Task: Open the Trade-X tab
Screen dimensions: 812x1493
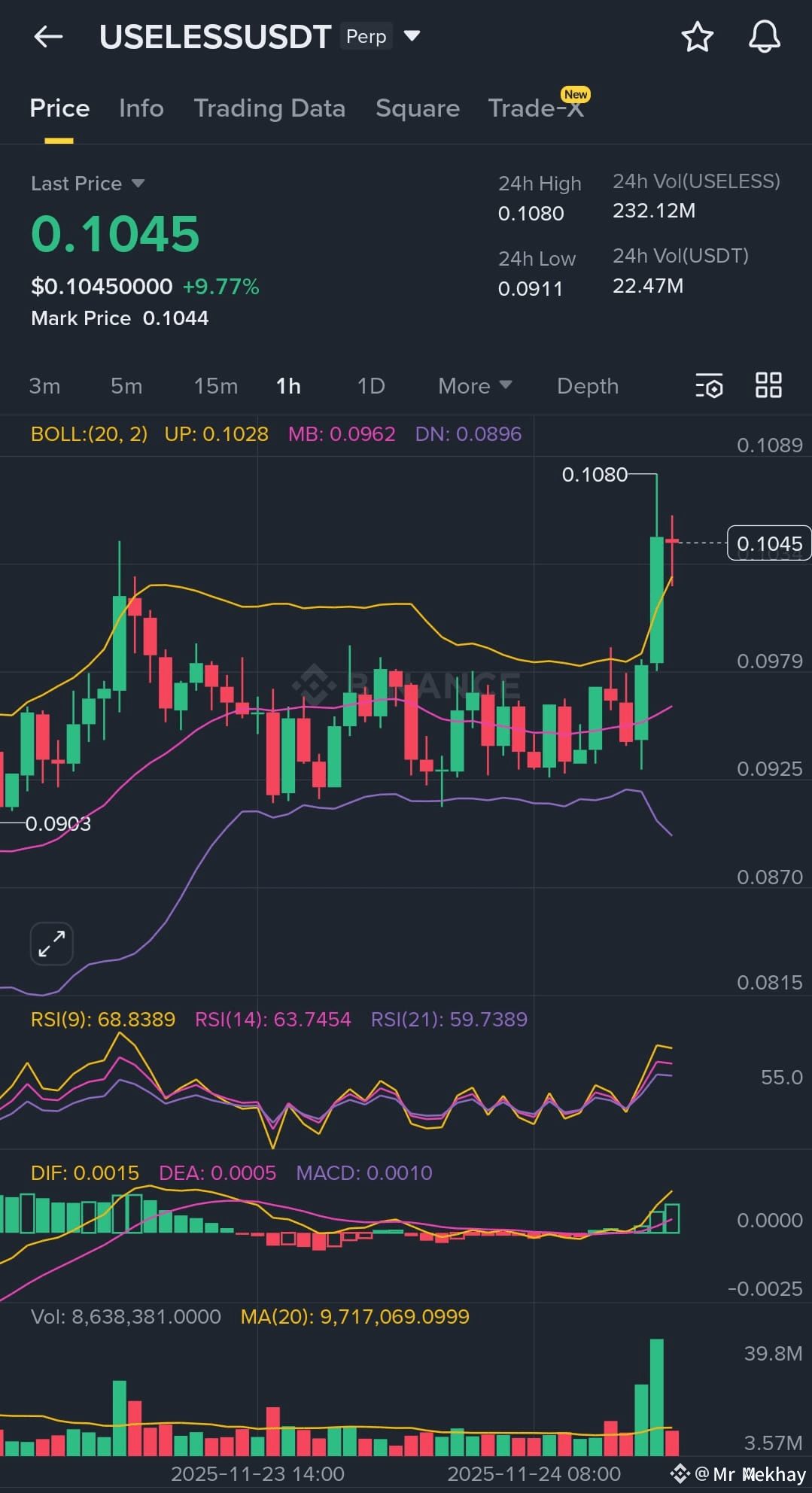Action: (536, 108)
